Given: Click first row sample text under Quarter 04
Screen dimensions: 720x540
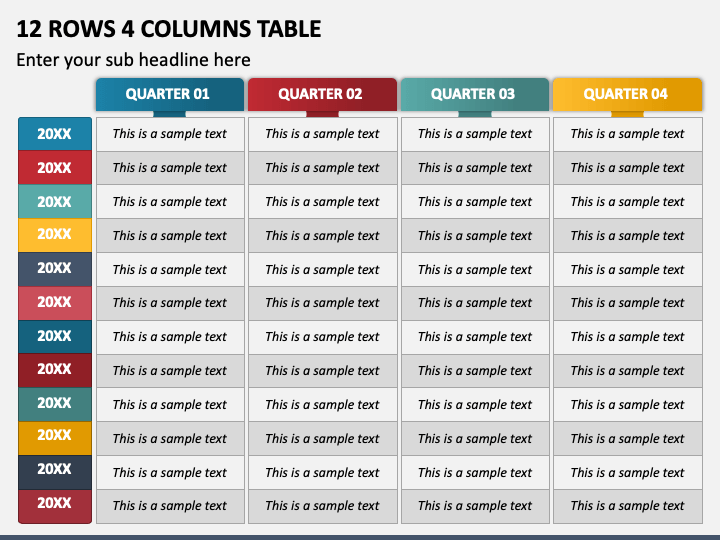Looking at the screenshot, I should (x=628, y=134).
